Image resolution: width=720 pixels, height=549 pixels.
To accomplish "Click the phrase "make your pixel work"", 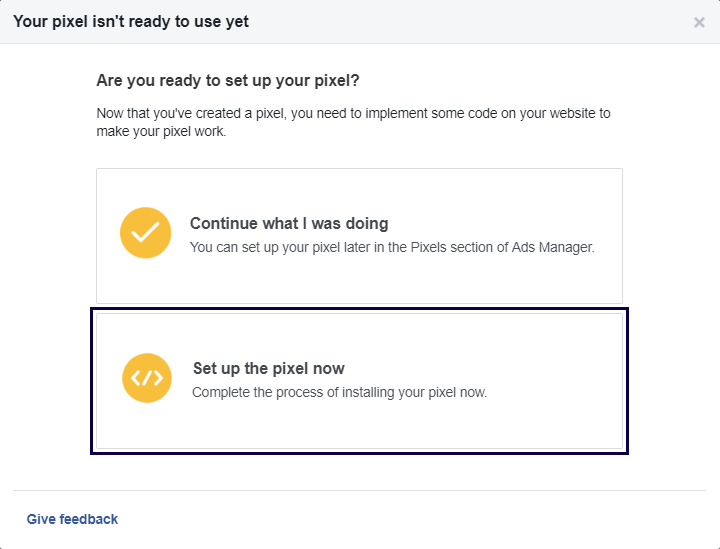I will click(x=160, y=132).
